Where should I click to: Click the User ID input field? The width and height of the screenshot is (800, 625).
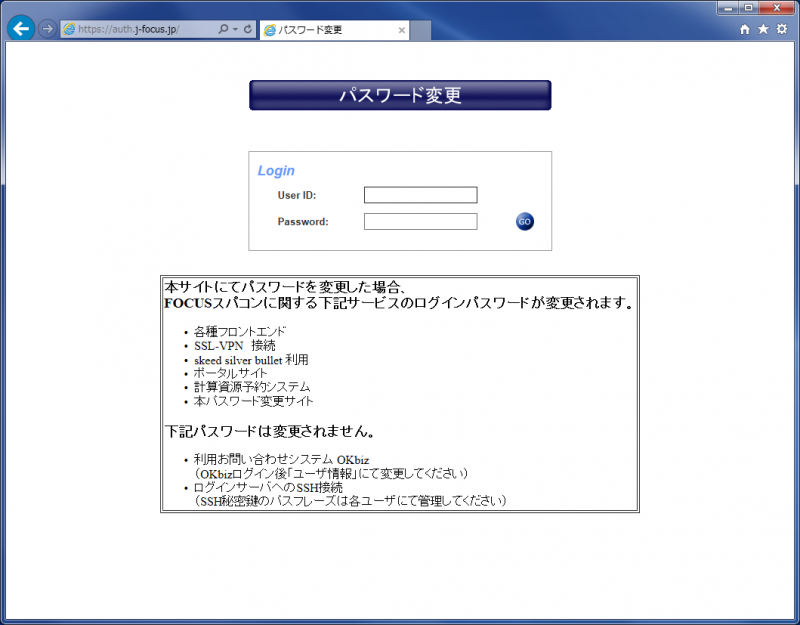point(420,195)
